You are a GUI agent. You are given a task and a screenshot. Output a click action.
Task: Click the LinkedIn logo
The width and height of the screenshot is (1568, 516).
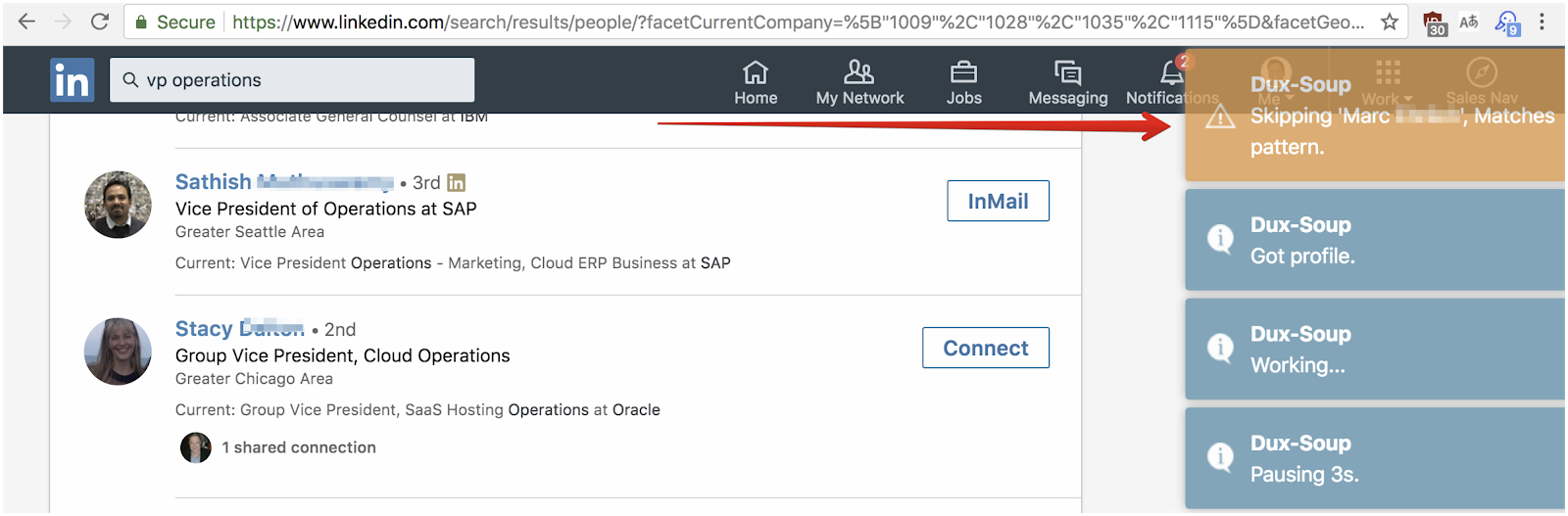72,79
